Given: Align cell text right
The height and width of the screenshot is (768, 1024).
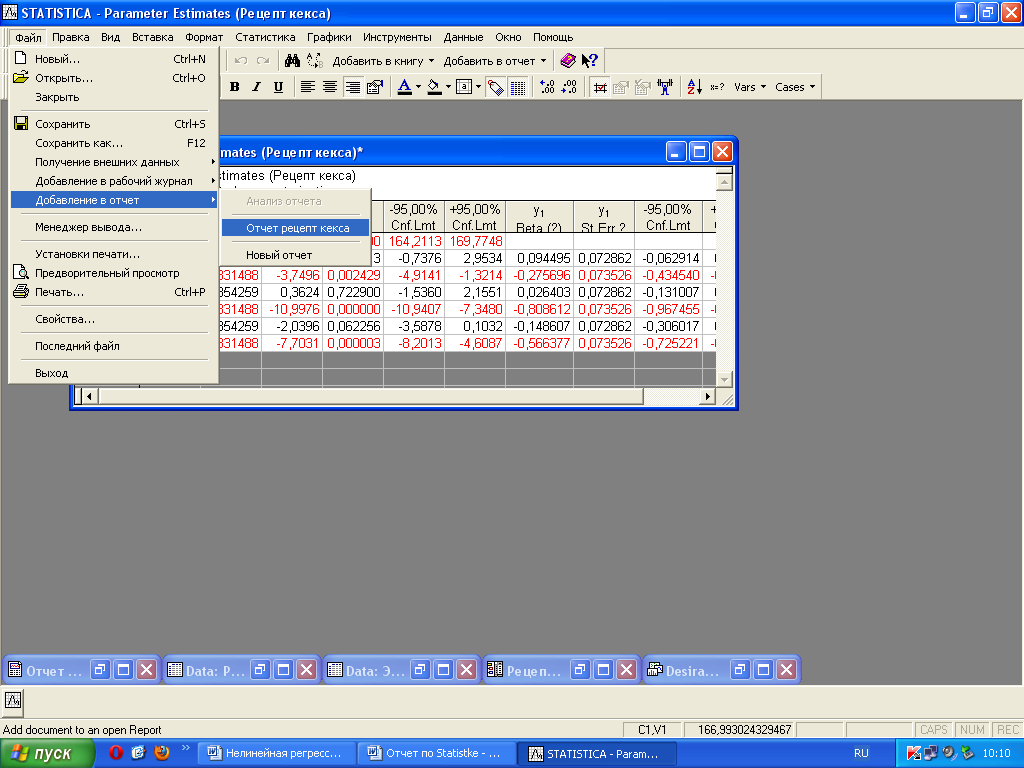Looking at the screenshot, I should click(x=352, y=87).
